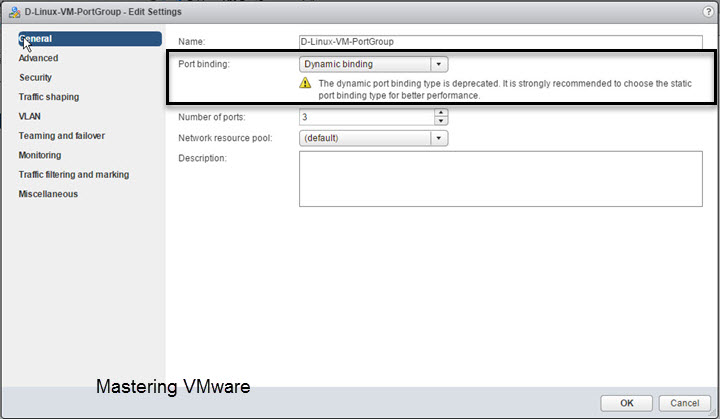The width and height of the screenshot is (720, 419).
Task: Click the dialog title D-Linux-VM-PortGroup - Edit Settings
Action: [103, 12]
